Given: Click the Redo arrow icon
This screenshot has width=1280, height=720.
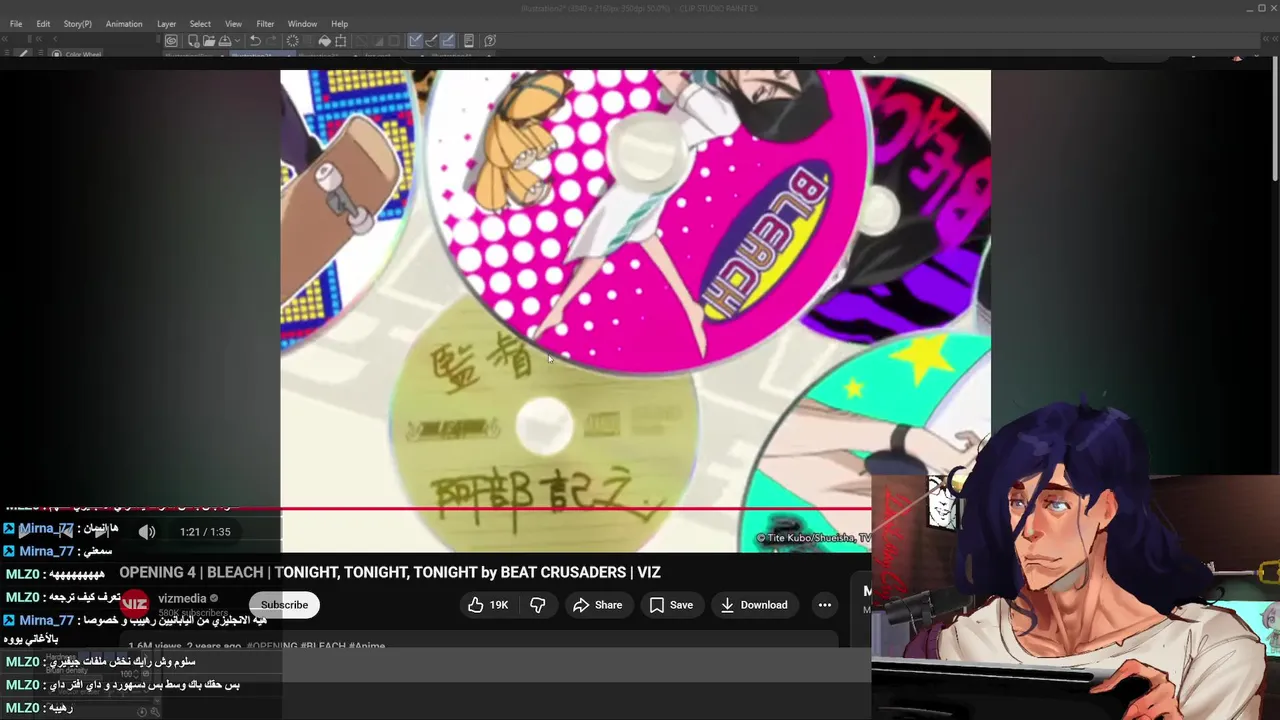Looking at the screenshot, I should (x=271, y=41).
